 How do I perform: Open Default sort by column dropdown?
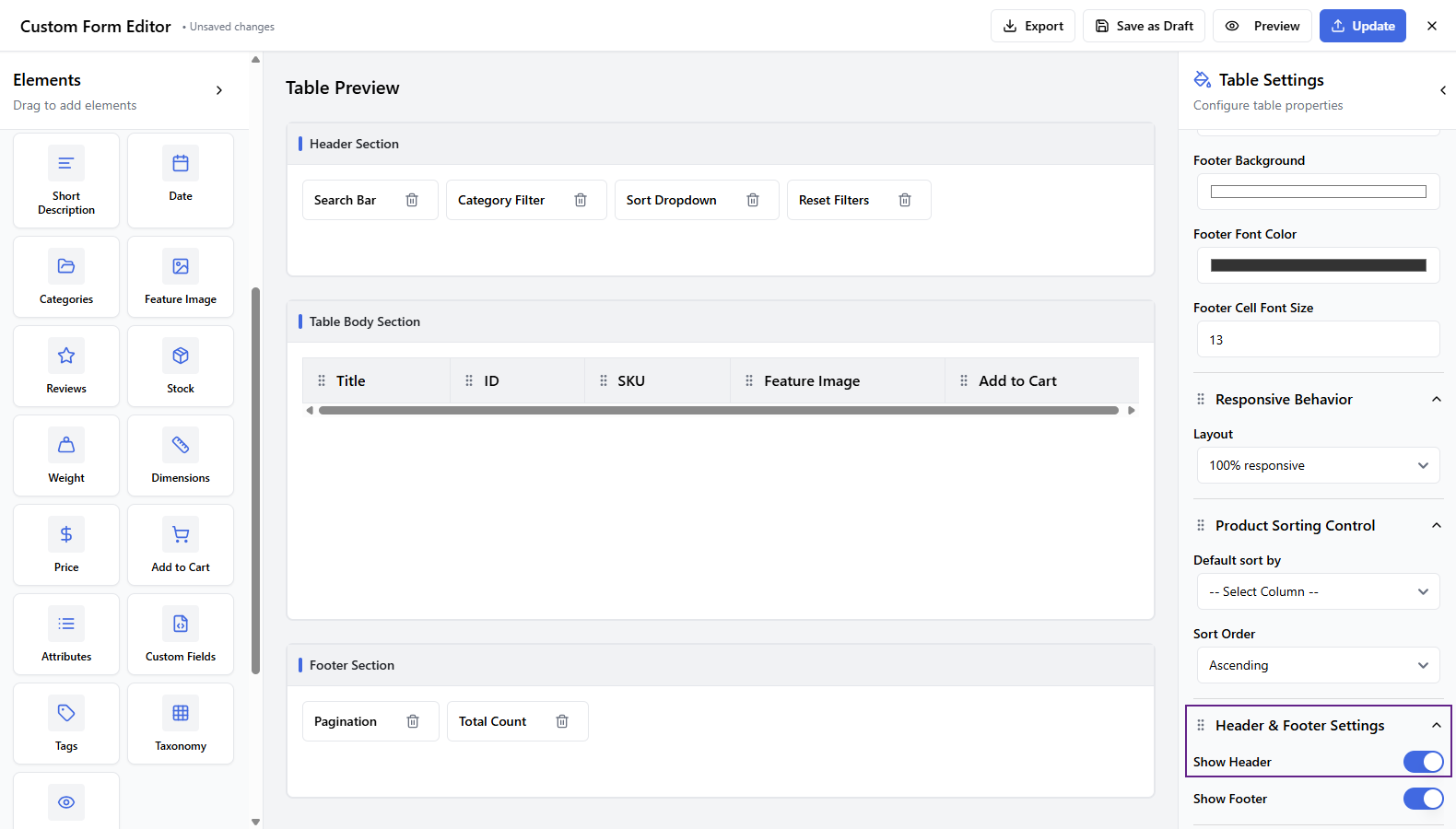click(x=1318, y=591)
